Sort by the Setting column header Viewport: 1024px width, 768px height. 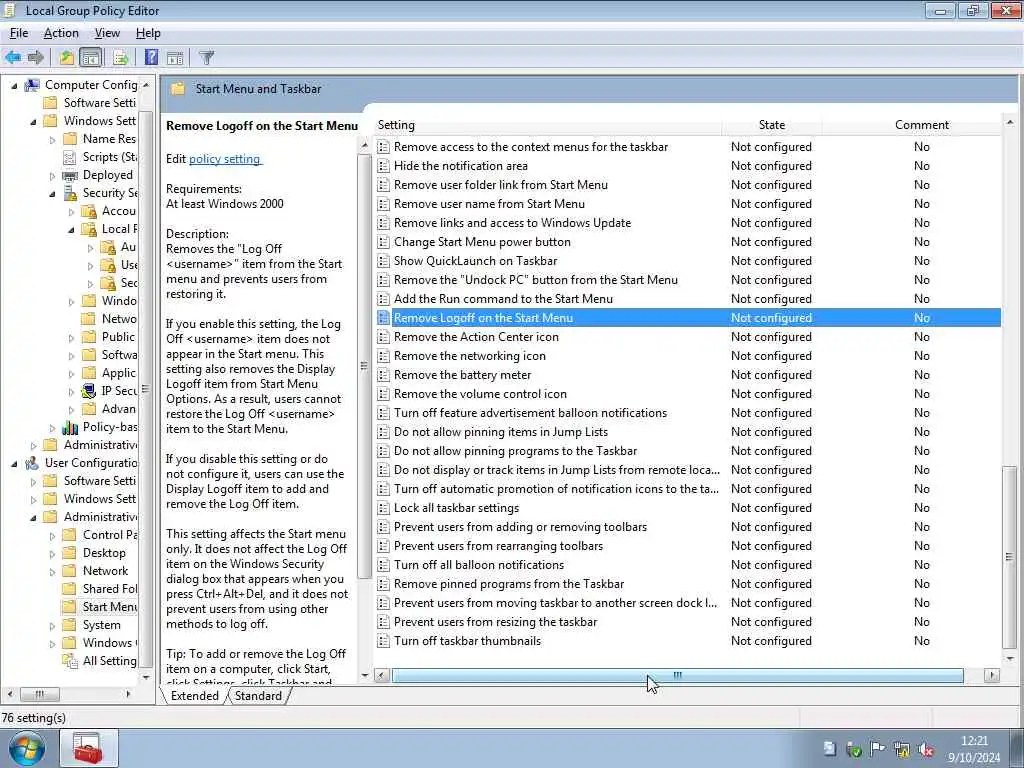[548, 125]
